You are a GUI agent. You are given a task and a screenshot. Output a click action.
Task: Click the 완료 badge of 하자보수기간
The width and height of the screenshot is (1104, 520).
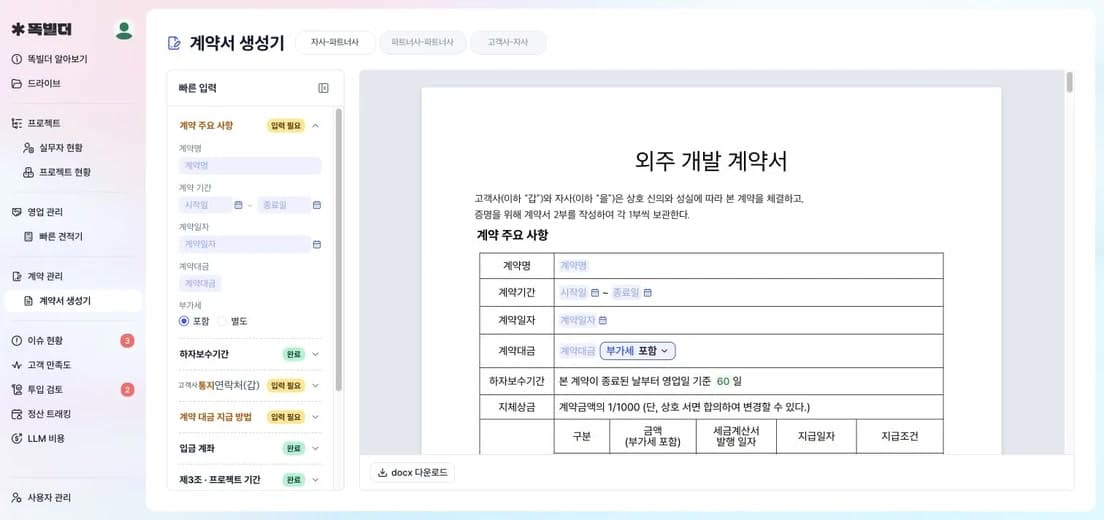point(294,354)
